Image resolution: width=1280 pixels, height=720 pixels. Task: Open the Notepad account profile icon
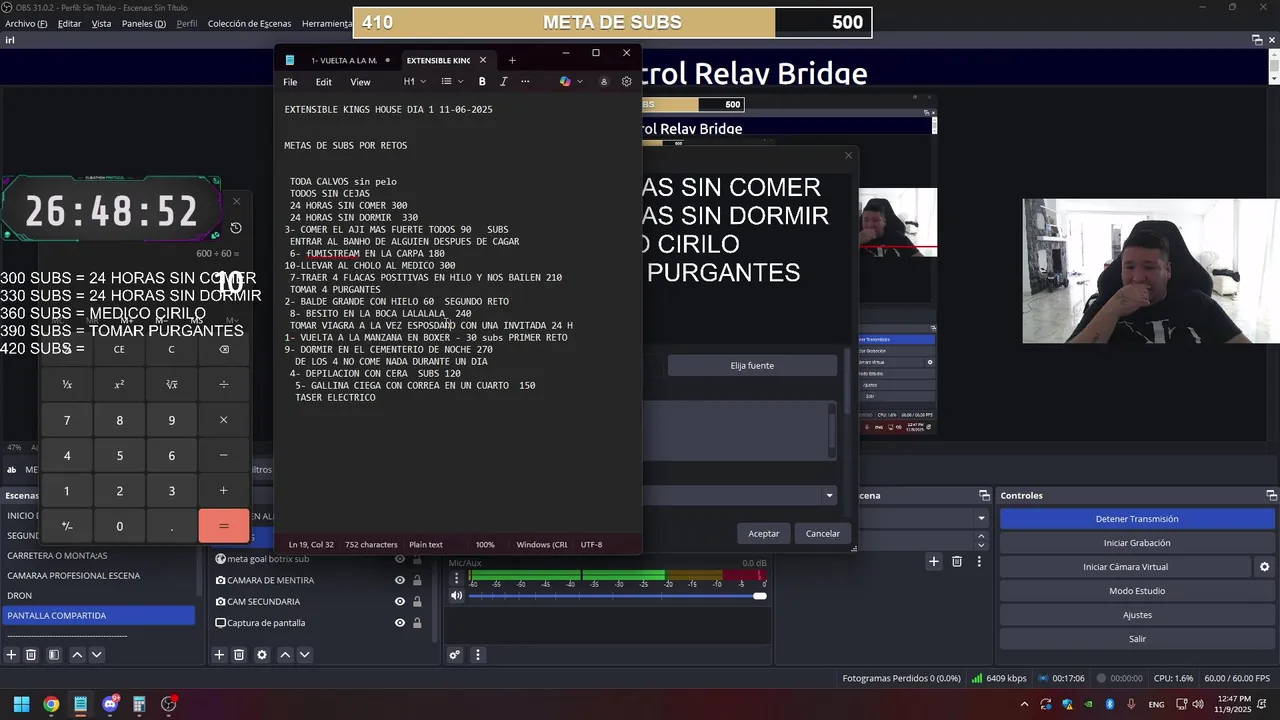tap(604, 82)
